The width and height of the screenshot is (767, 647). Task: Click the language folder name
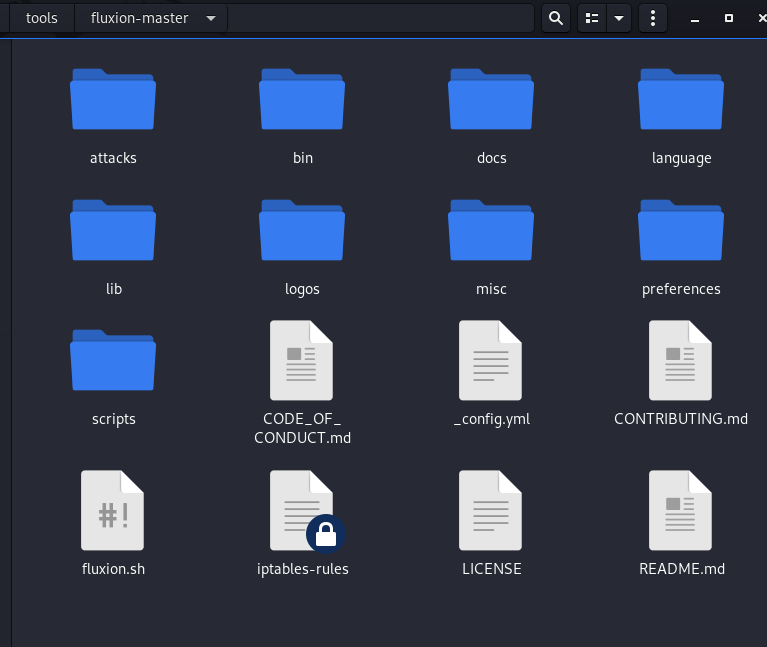(681, 158)
